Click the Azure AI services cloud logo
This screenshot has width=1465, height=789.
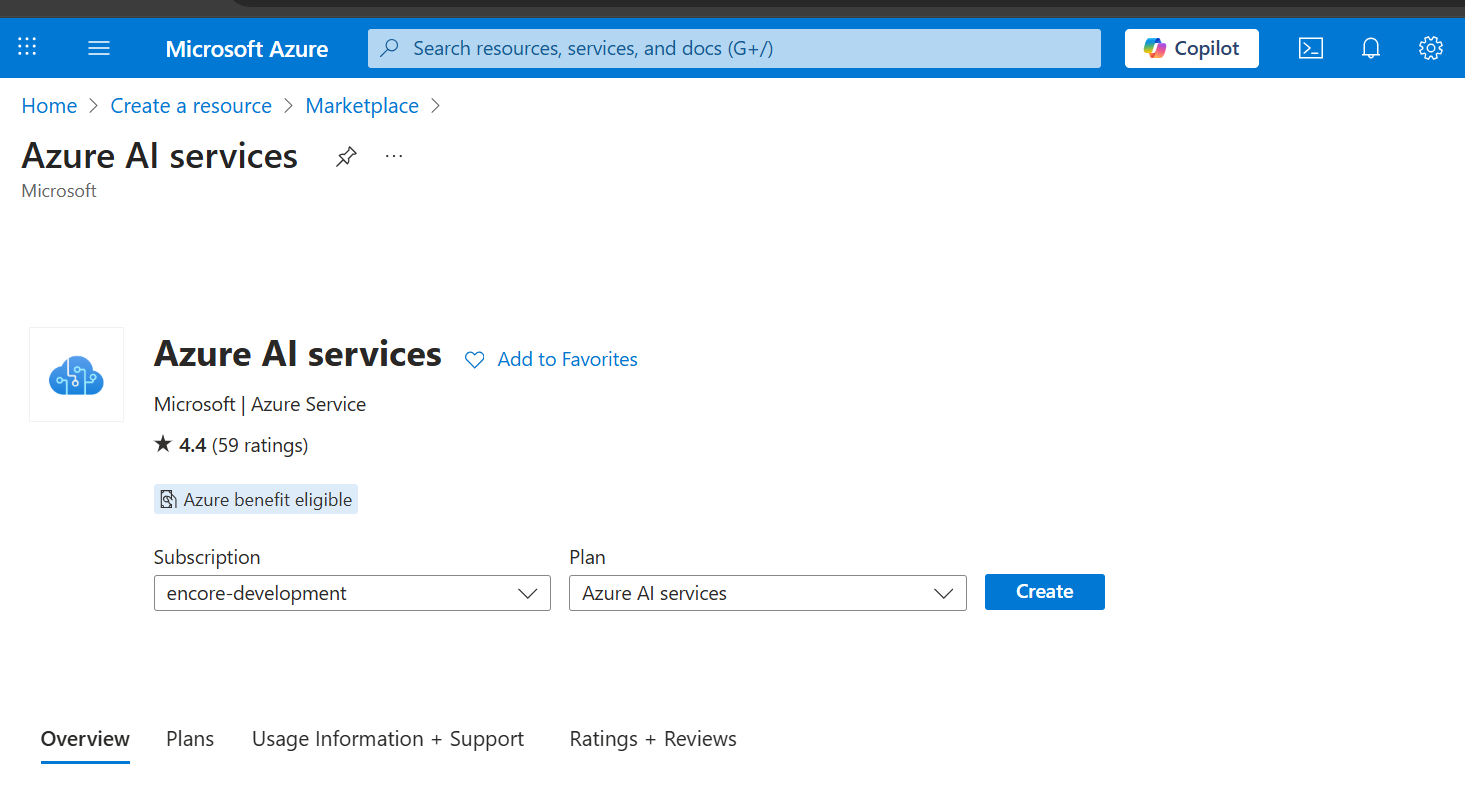click(77, 374)
